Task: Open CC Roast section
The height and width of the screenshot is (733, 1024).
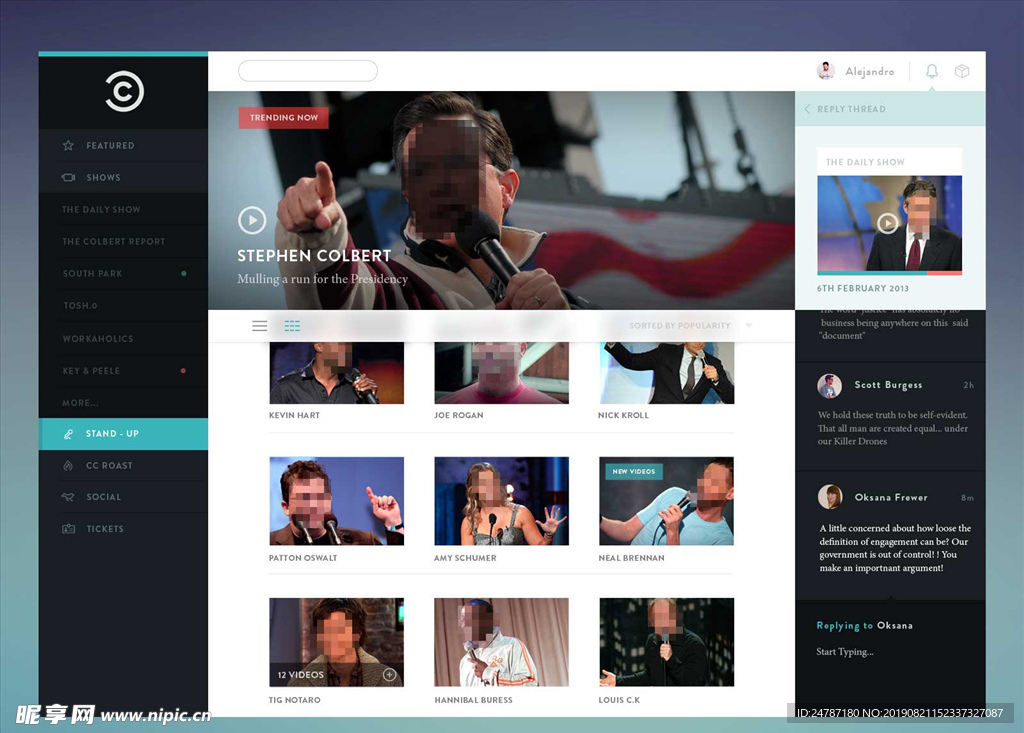Action: pyautogui.click(x=123, y=465)
